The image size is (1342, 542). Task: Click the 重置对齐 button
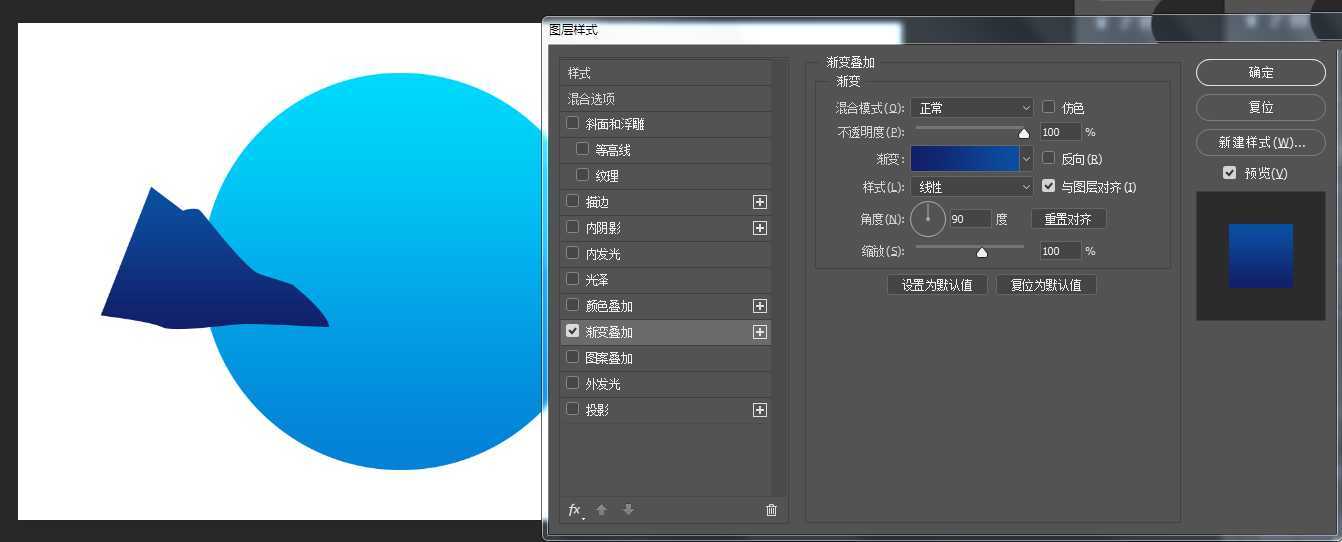tap(1068, 219)
